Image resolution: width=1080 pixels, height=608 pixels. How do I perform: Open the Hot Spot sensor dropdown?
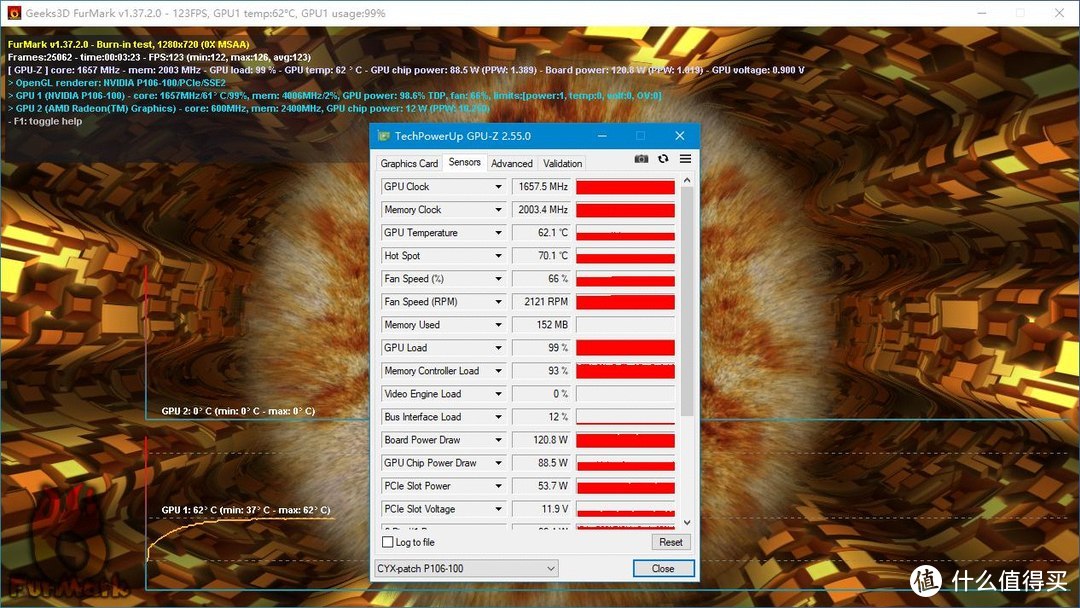(499, 255)
